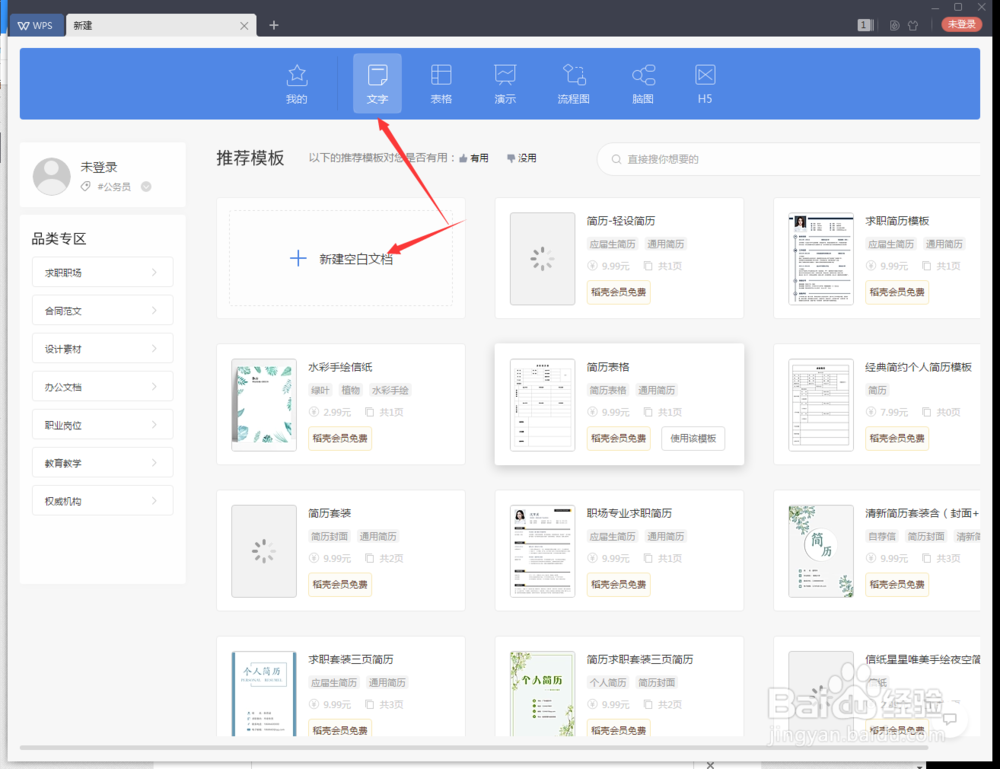Expand the 教育教学 sidebar category

tap(103, 462)
